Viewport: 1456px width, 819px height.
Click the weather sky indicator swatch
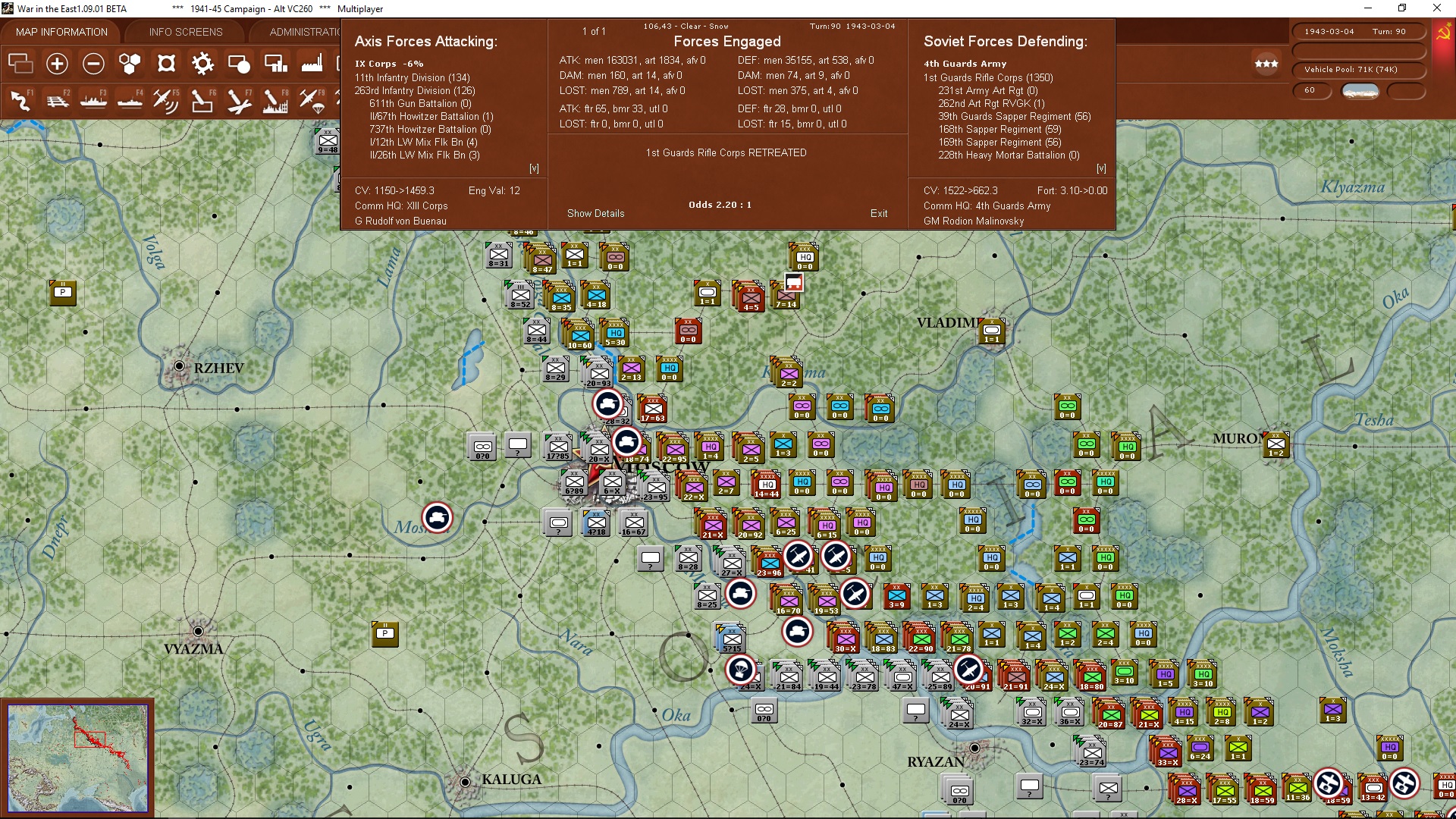click(1360, 90)
